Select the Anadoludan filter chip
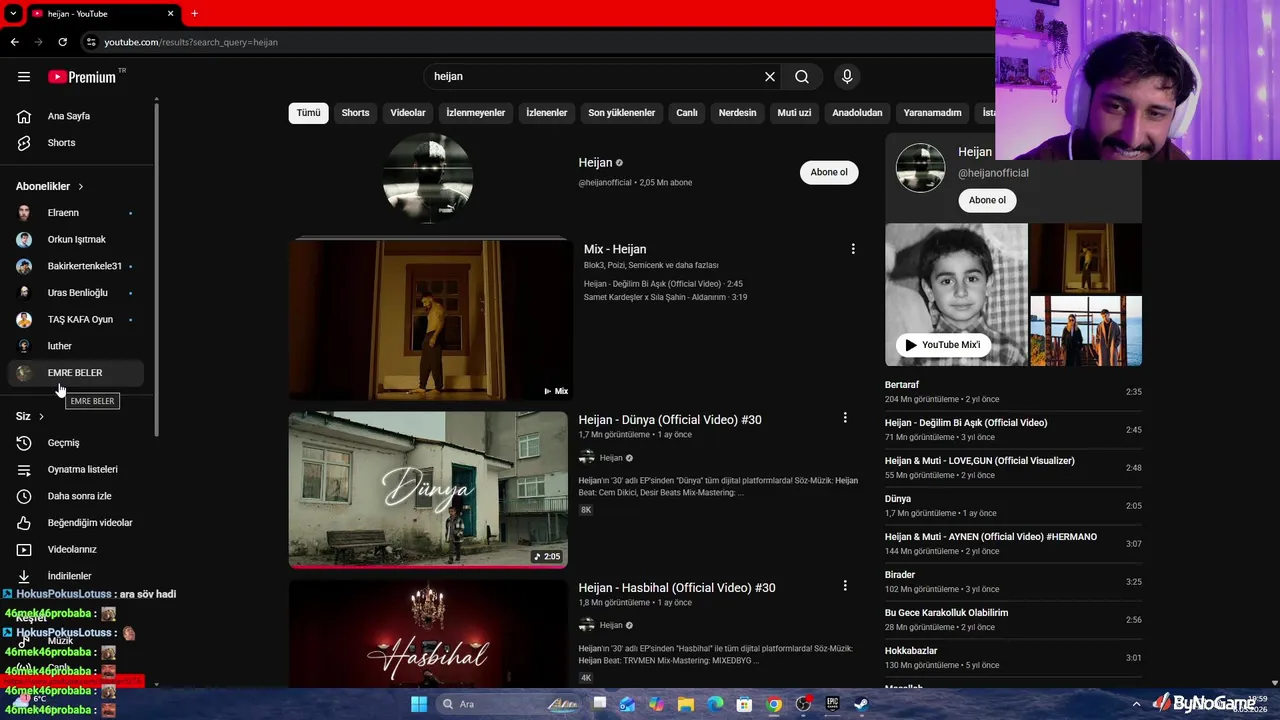This screenshot has height=720, width=1280. click(857, 113)
